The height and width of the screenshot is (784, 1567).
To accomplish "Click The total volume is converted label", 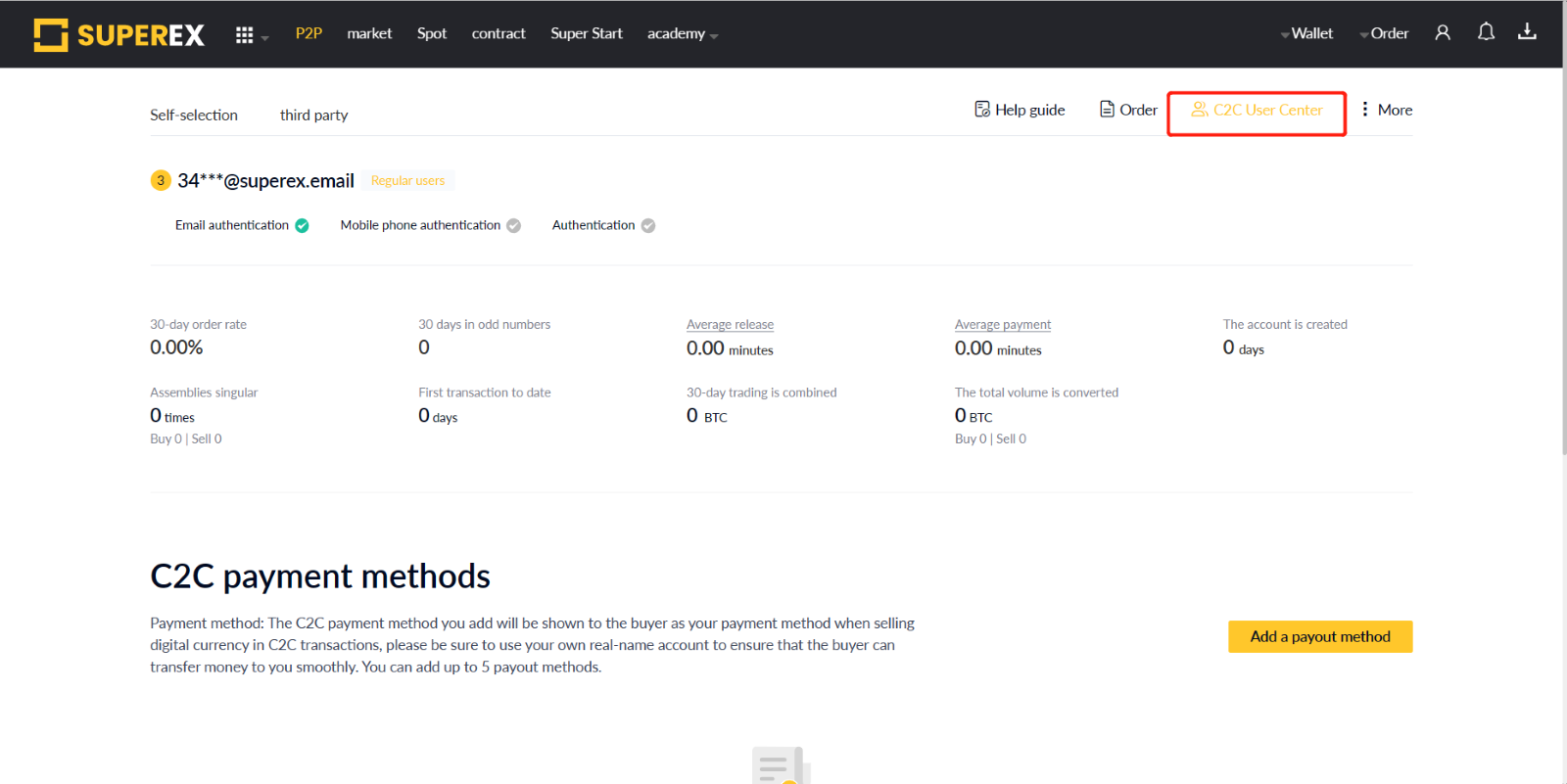I will (1036, 392).
